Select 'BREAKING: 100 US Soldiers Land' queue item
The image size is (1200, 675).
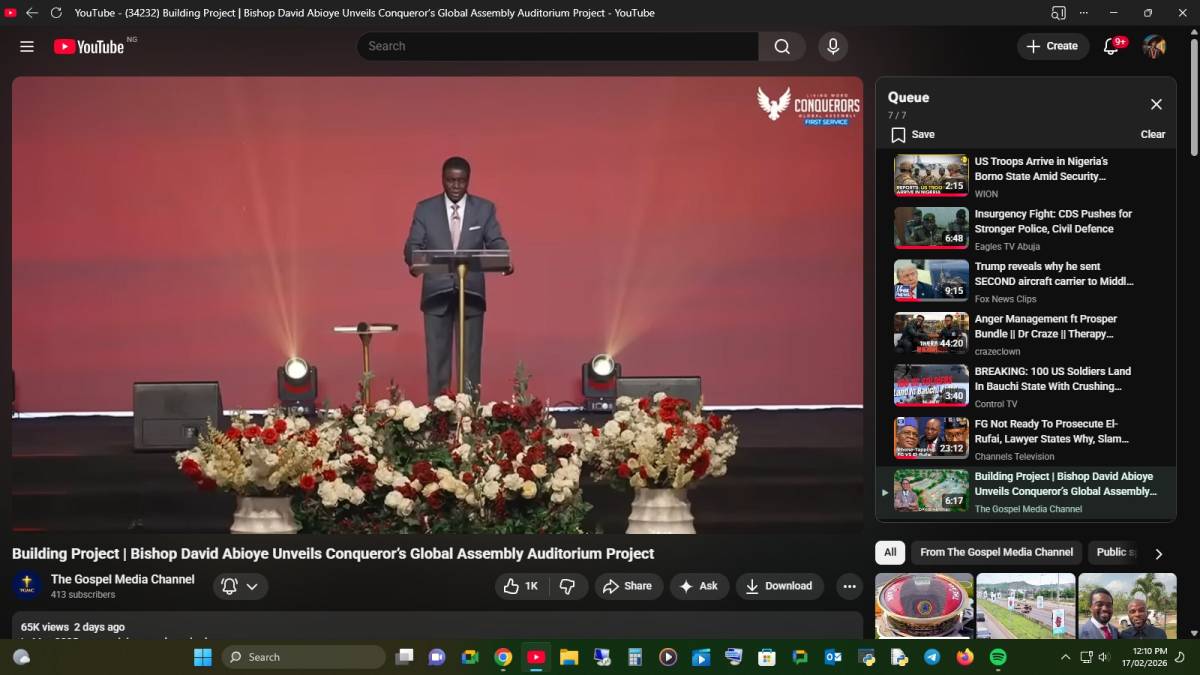(1025, 386)
